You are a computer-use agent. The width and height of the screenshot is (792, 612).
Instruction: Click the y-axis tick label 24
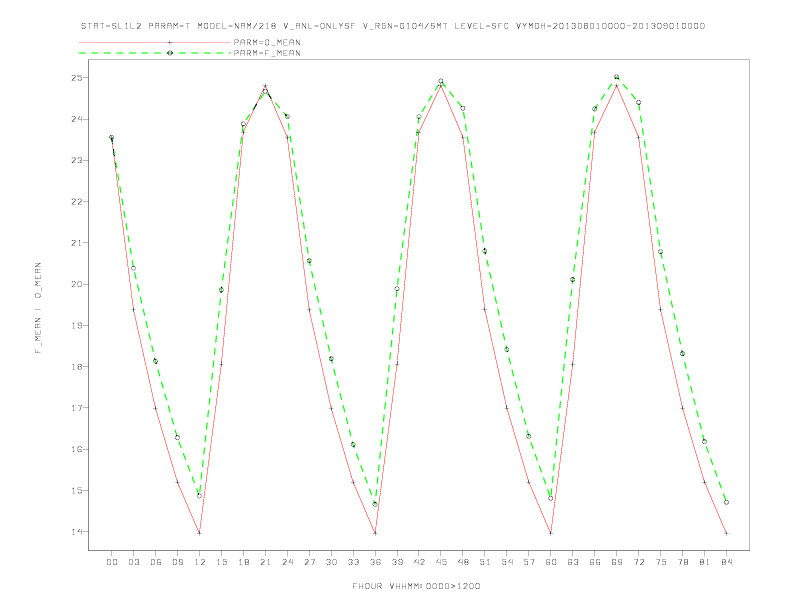point(77,119)
